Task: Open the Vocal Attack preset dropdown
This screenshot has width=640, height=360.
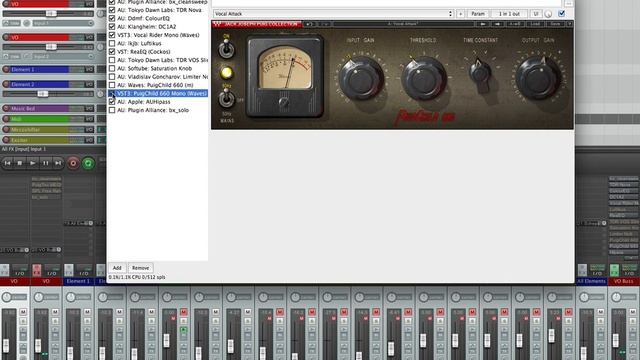Action: tap(333, 13)
